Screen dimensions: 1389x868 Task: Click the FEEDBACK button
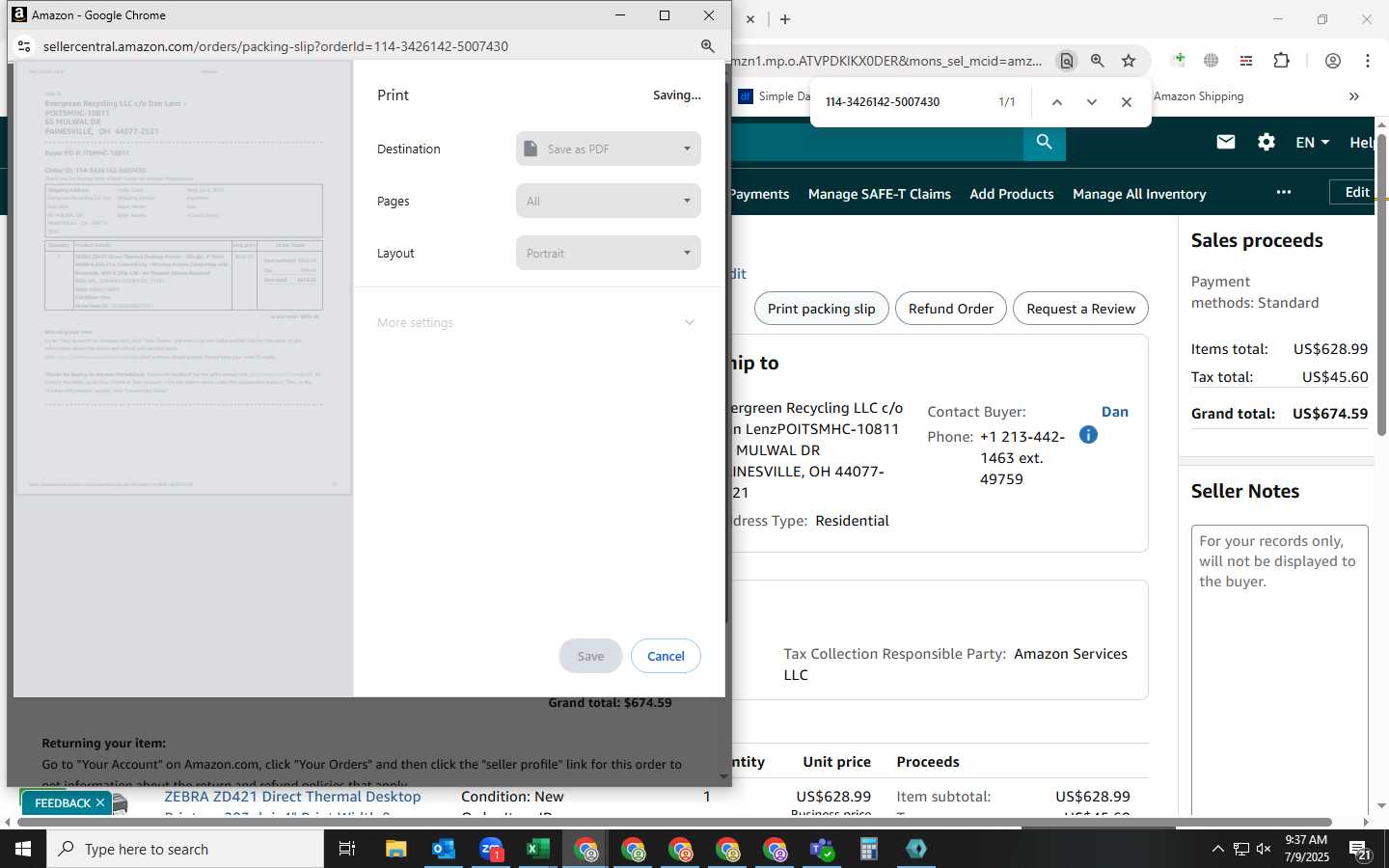click(x=63, y=802)
